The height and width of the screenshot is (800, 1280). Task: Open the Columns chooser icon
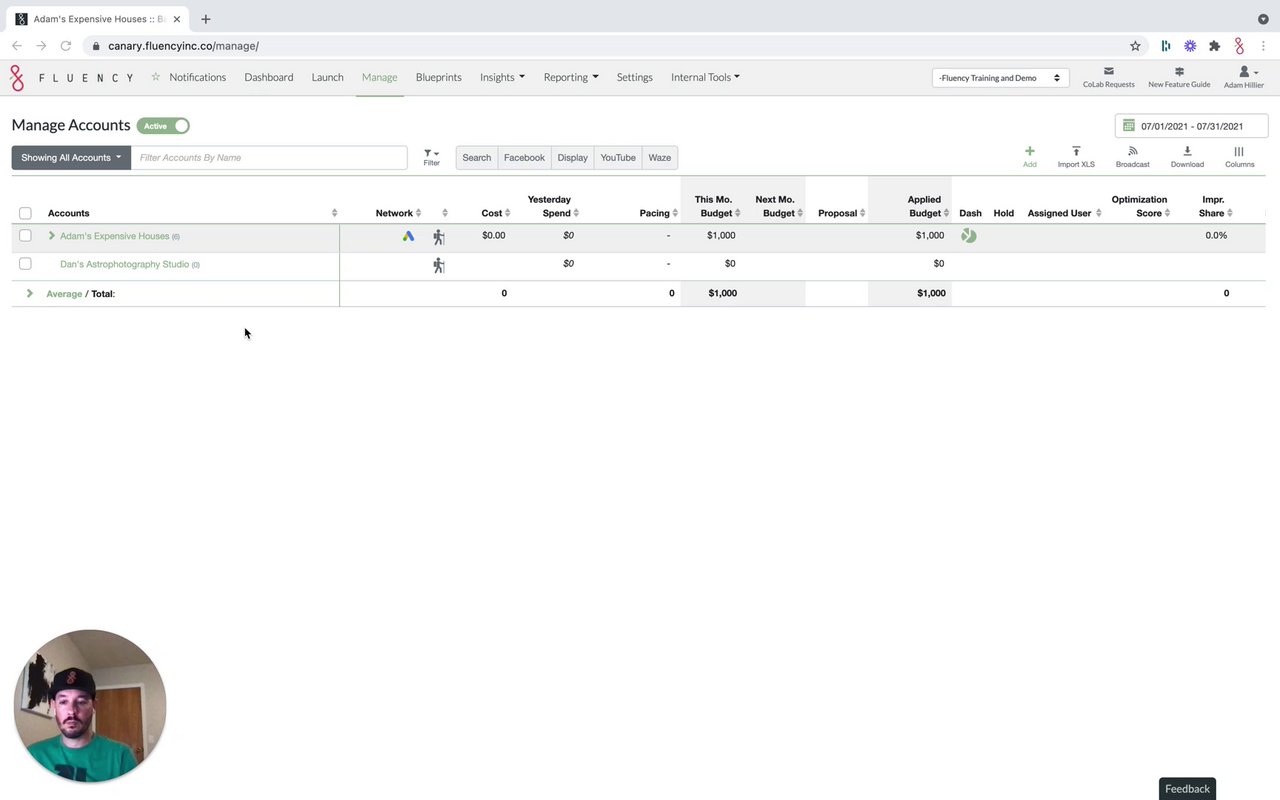(1239, 151)
